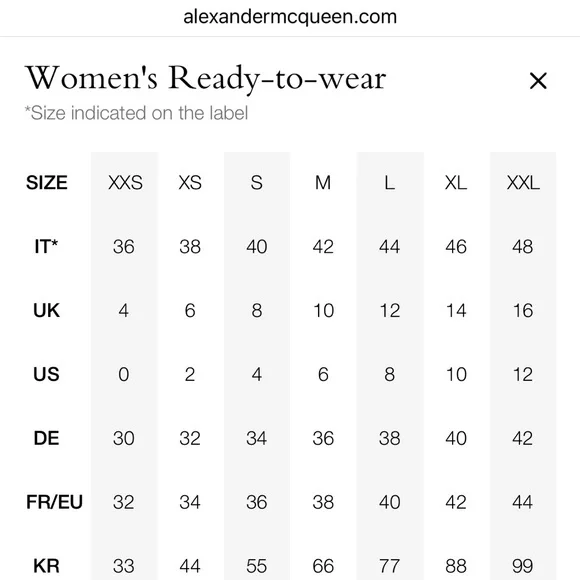Click the M size column header

pos(323,183)
